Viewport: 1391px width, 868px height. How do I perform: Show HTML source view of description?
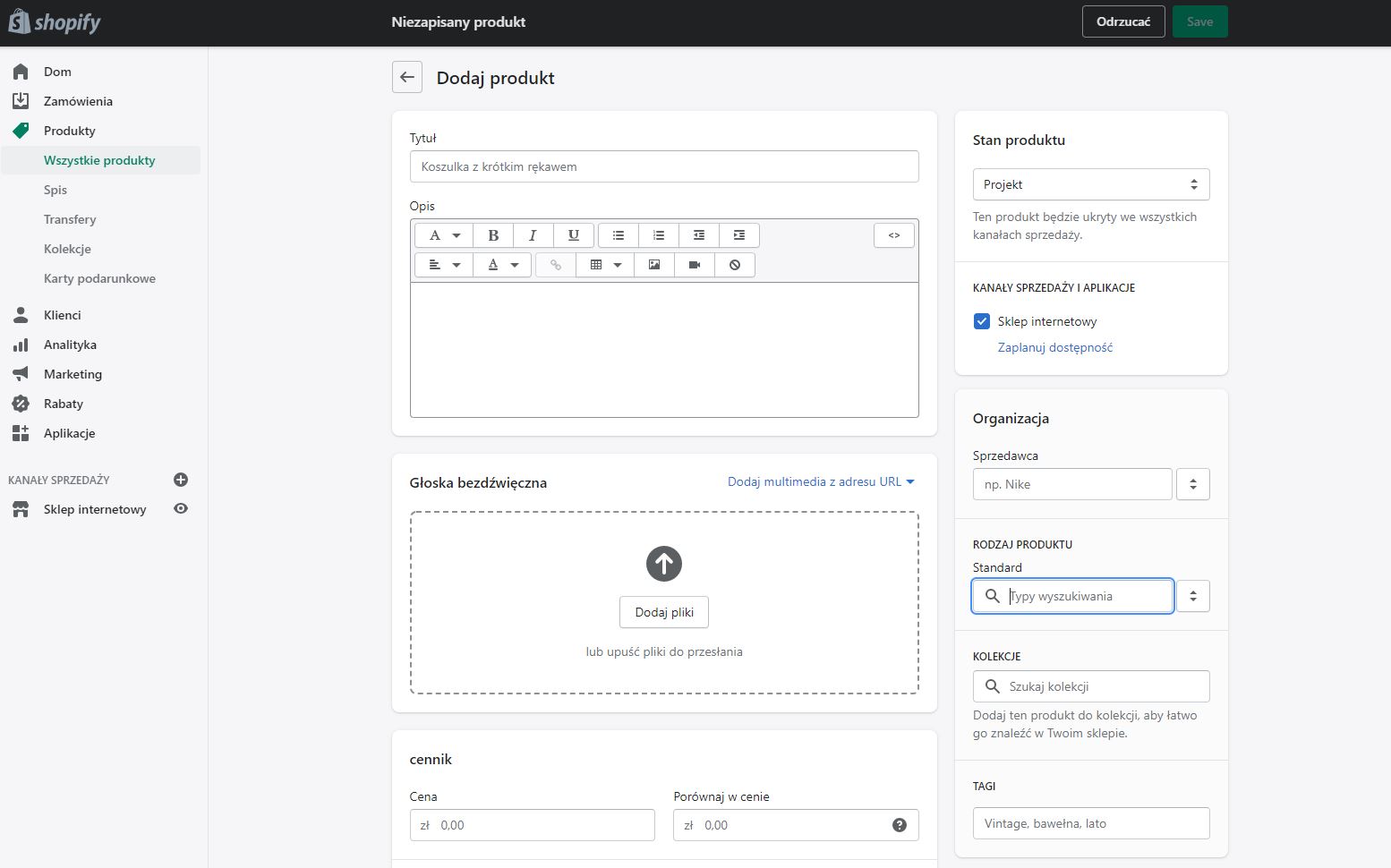(894, 235)
